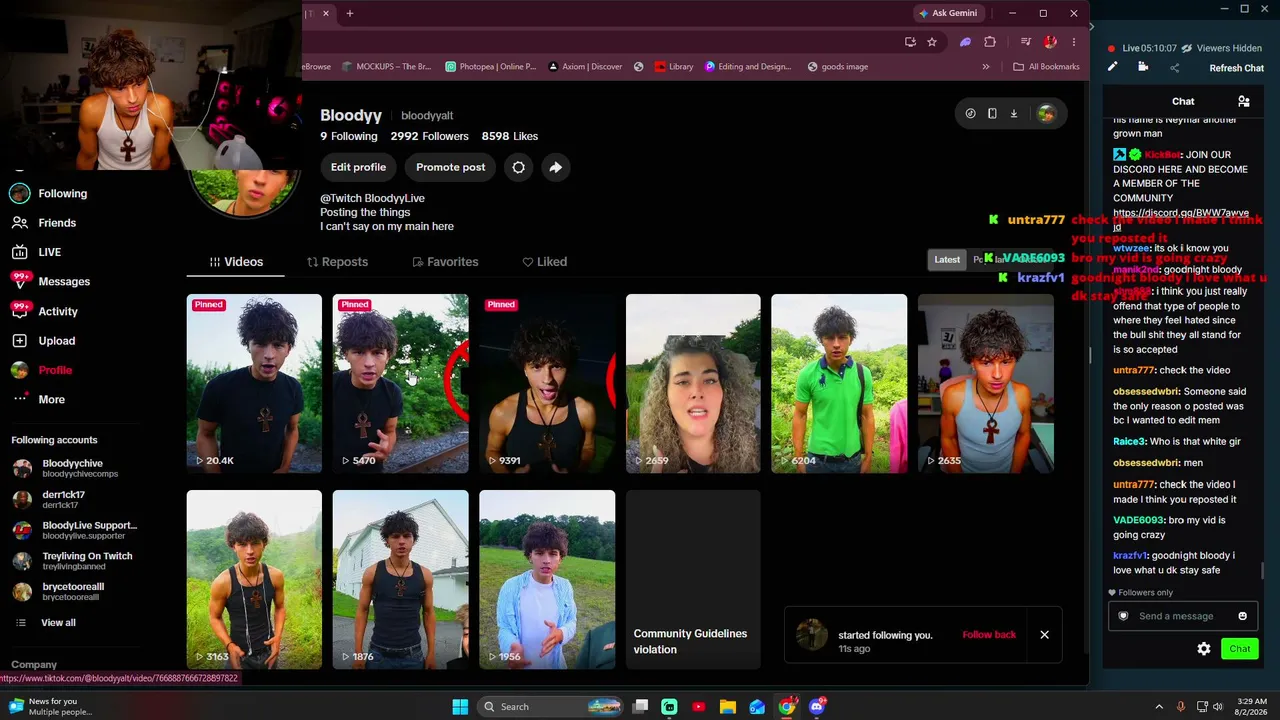Expand the More menu in TikTok sidebar
Screen dimensions: 1280x720
[x=38, y=399]
